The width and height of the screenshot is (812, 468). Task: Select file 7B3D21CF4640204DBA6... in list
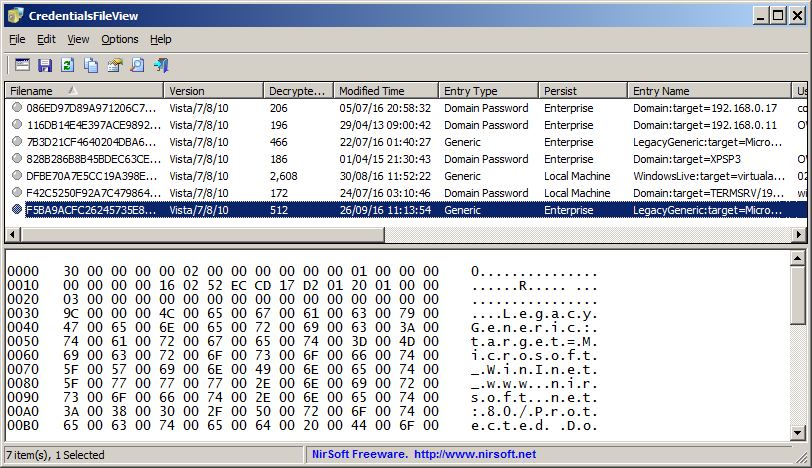click(91, 142)
